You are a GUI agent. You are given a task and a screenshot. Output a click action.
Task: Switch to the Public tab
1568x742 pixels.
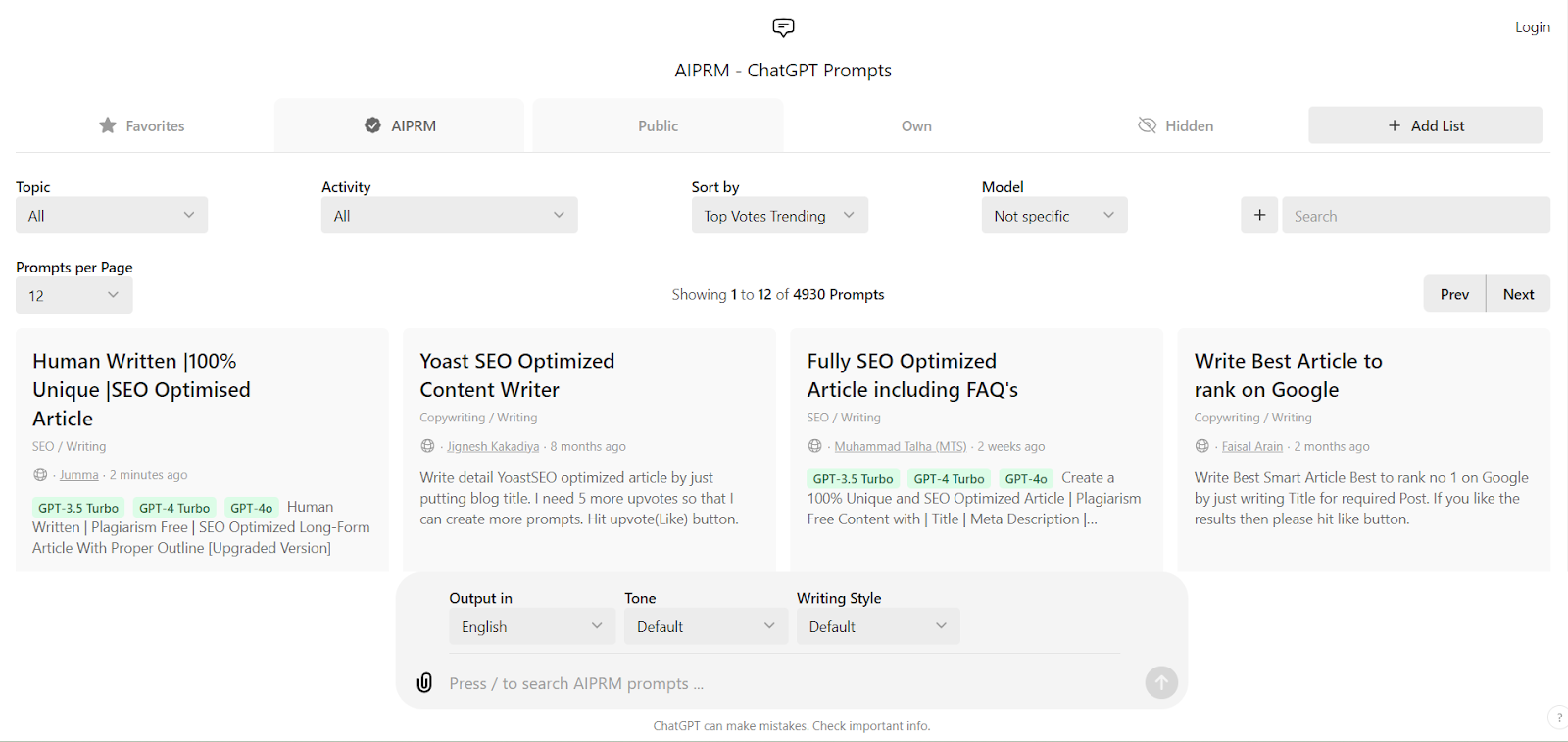click(658, 125)
